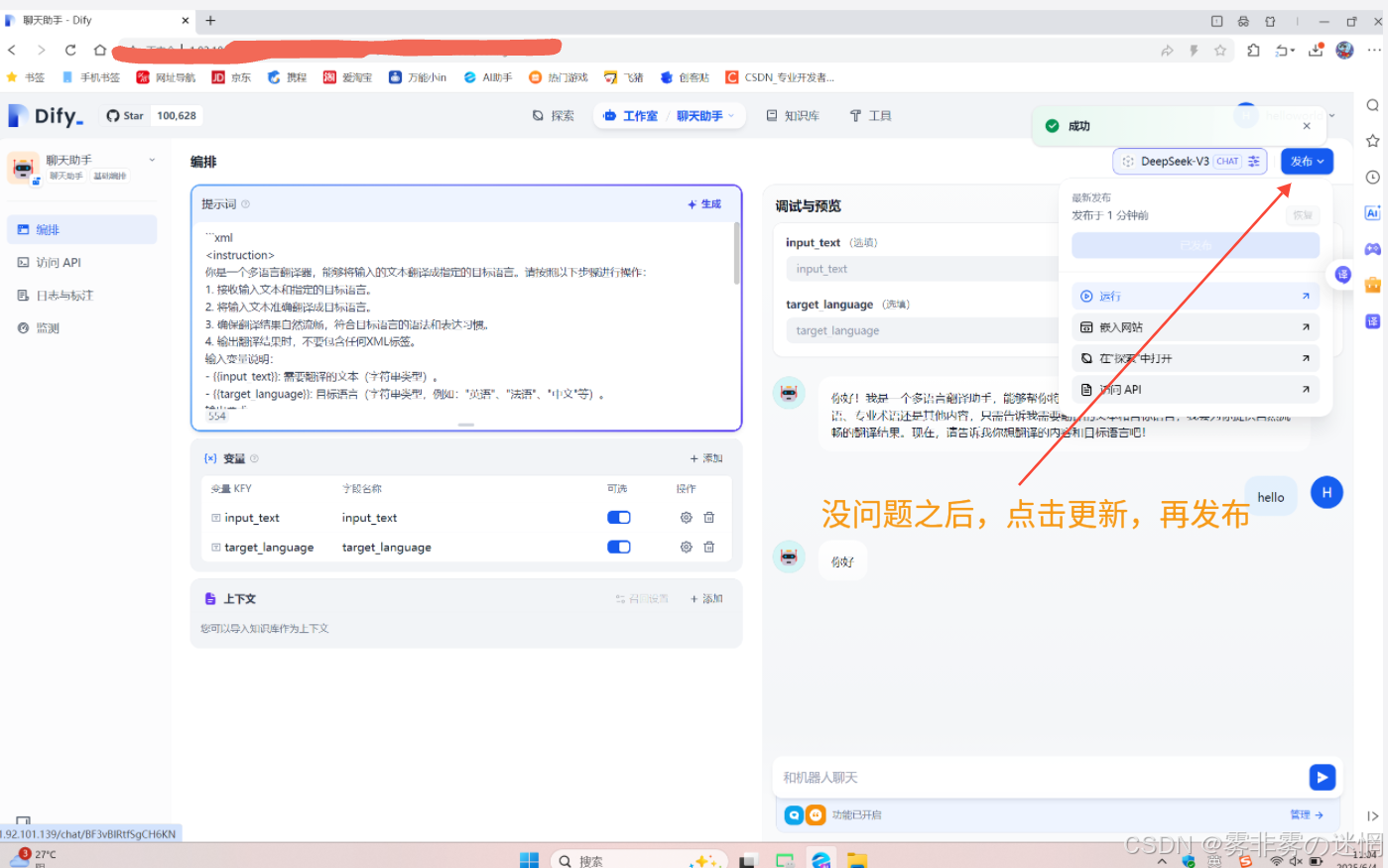1388x868 pixels.
Task: Click 管理 to manage enabled features
Action: (1307, 814)
